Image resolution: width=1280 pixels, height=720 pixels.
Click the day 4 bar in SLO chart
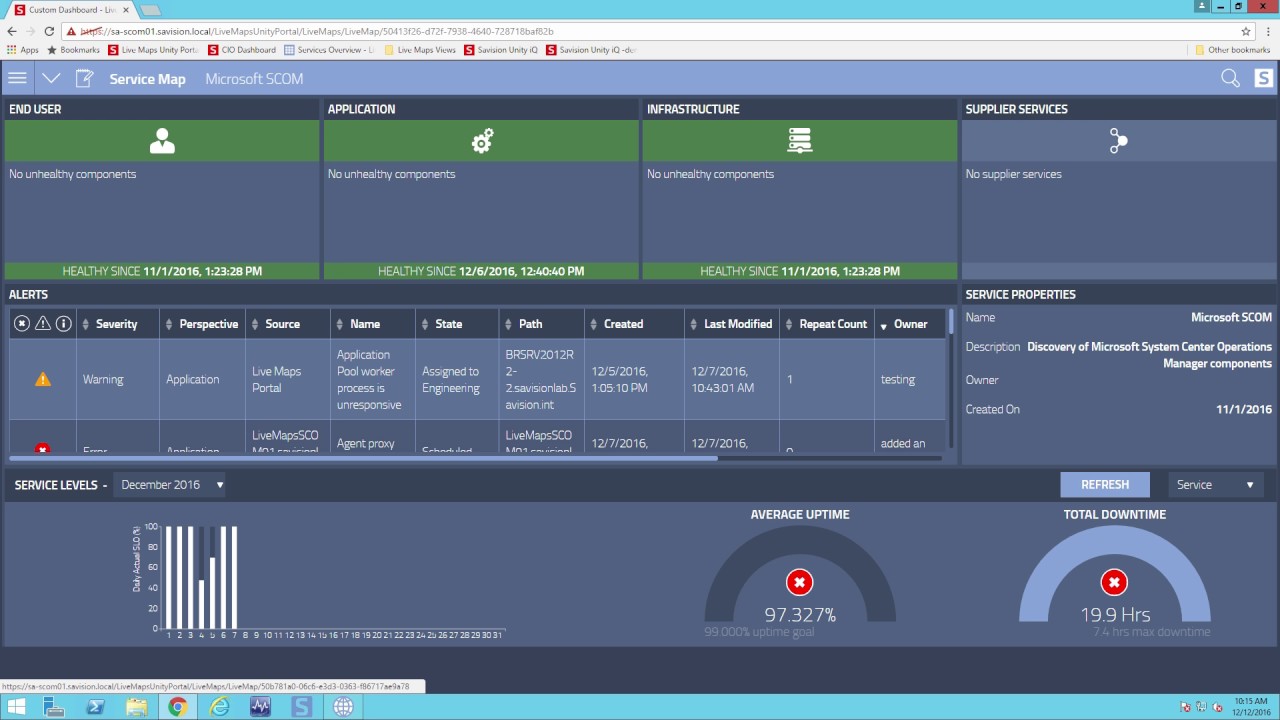pos(202,604)
